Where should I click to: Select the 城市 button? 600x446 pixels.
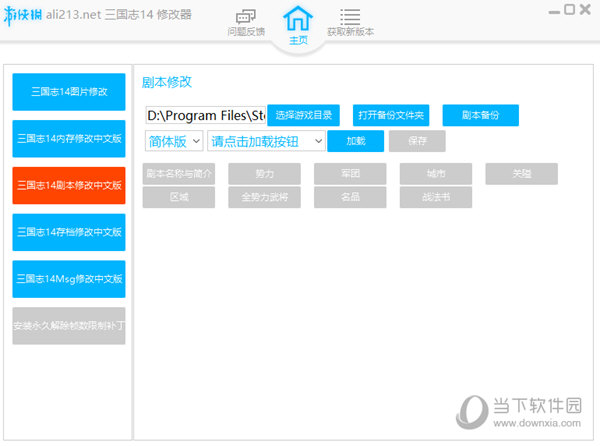(x=436, y=174)
